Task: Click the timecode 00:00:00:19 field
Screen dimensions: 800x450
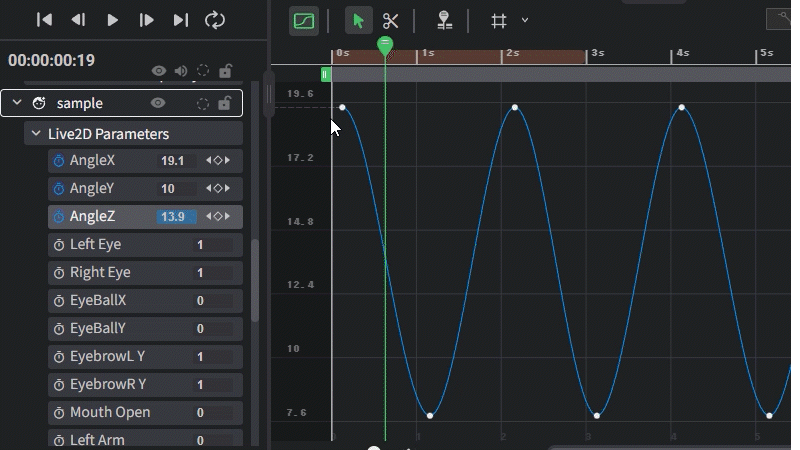Action: click(52, 60)
